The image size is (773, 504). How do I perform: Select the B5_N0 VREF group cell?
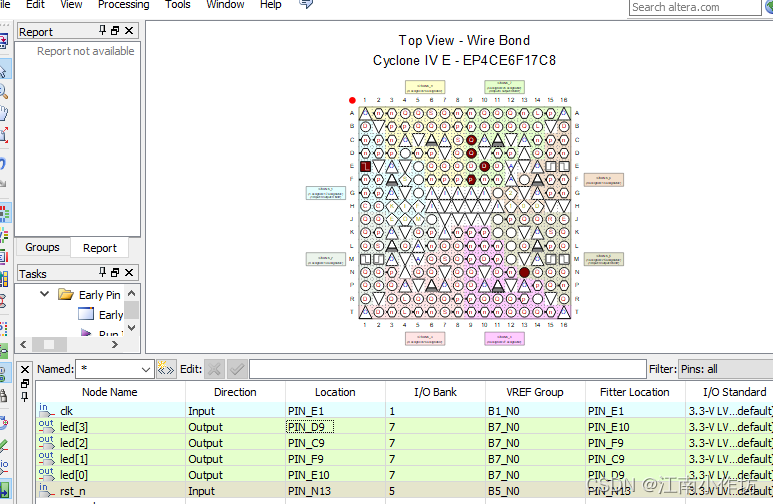click(x=535, y=491)
